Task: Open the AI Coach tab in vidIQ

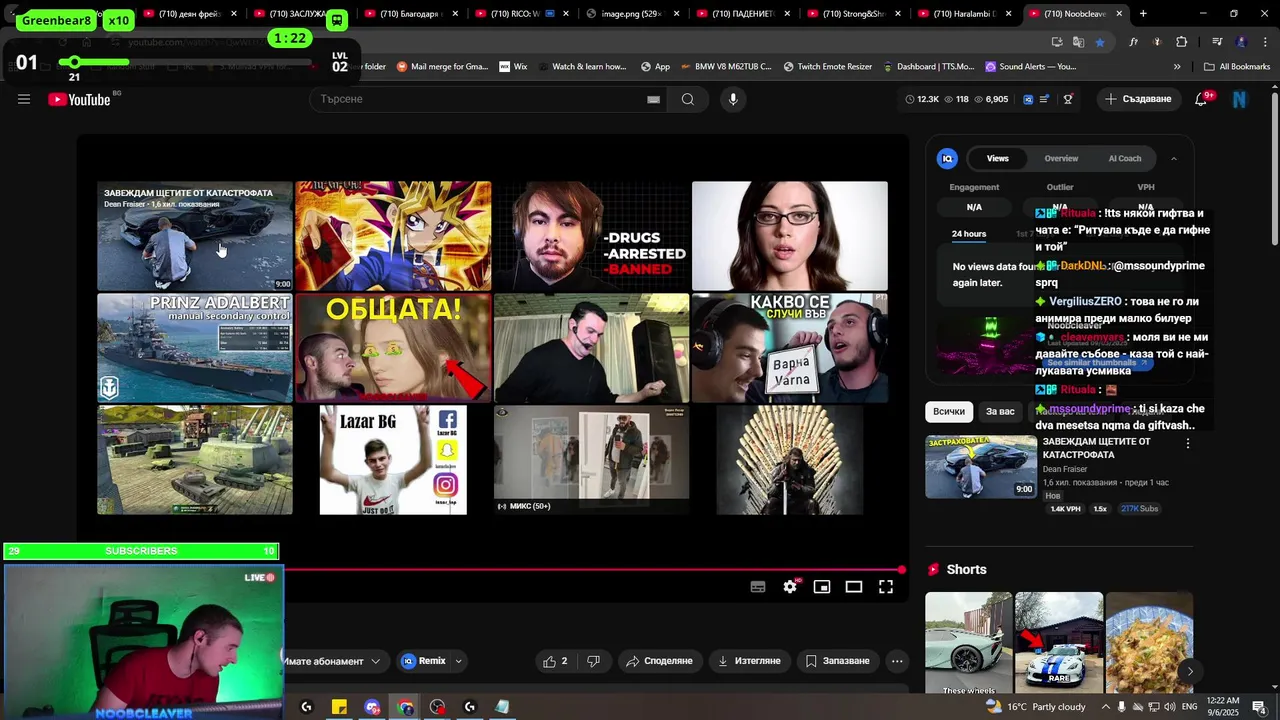Action: click(1125, 158)
